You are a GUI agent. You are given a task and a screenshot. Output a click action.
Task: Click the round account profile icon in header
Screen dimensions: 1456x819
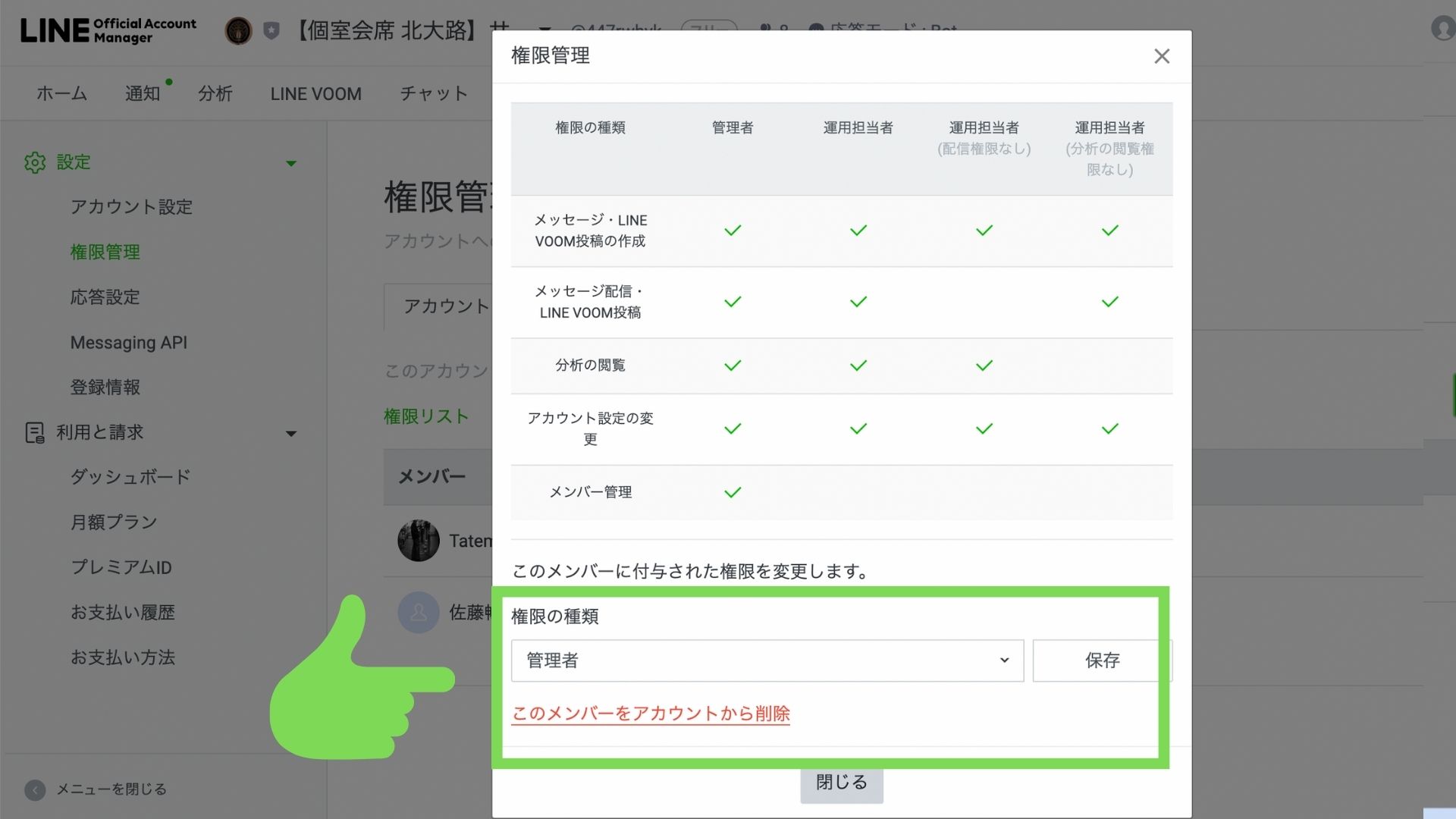(x=238, y=31)
